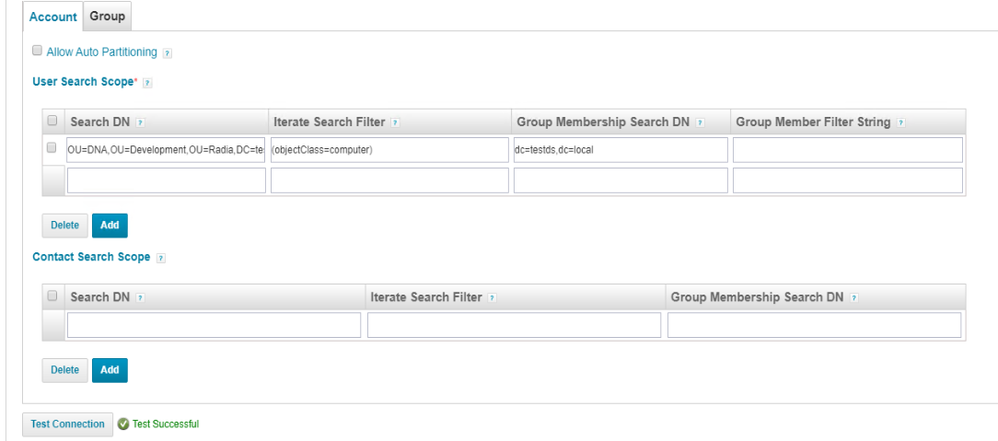Click help icon next to Allow Auto Partitioning
Viewport: 998px width, 441px height.
click(x=168, y=52)
